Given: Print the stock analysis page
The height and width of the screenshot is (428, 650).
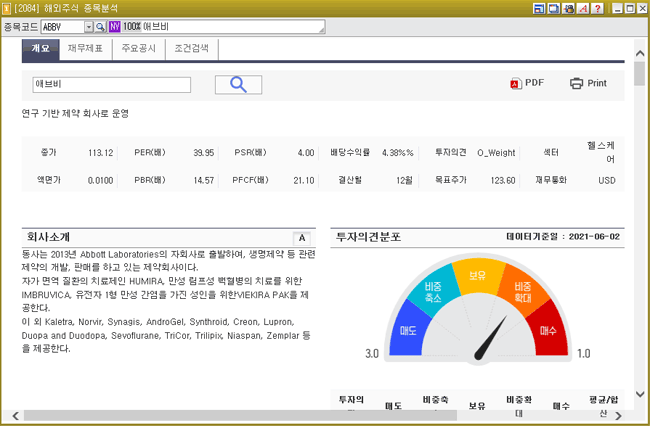Looking at the screenshot, I should 588,83.
